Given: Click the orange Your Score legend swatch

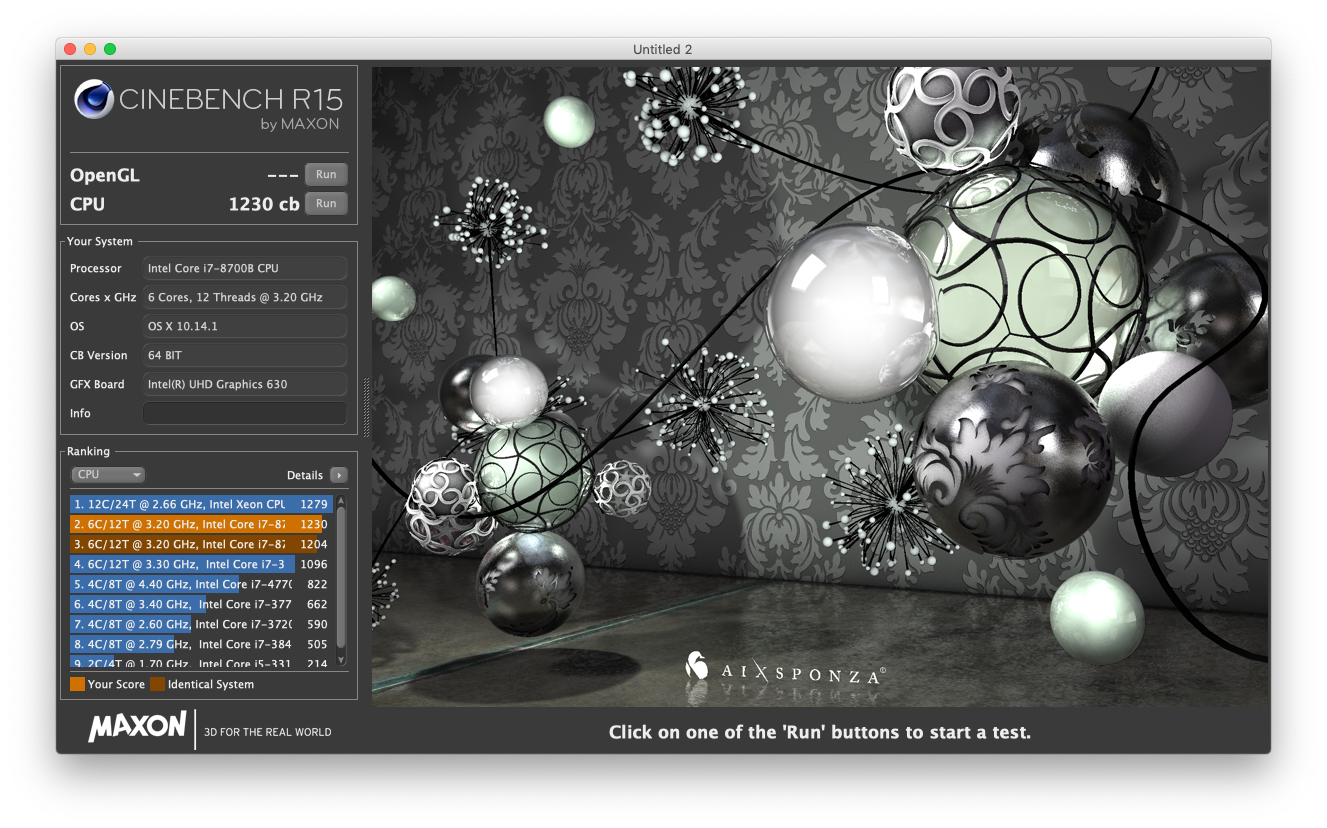Looking at the screenshot, I should pos(77,684).
